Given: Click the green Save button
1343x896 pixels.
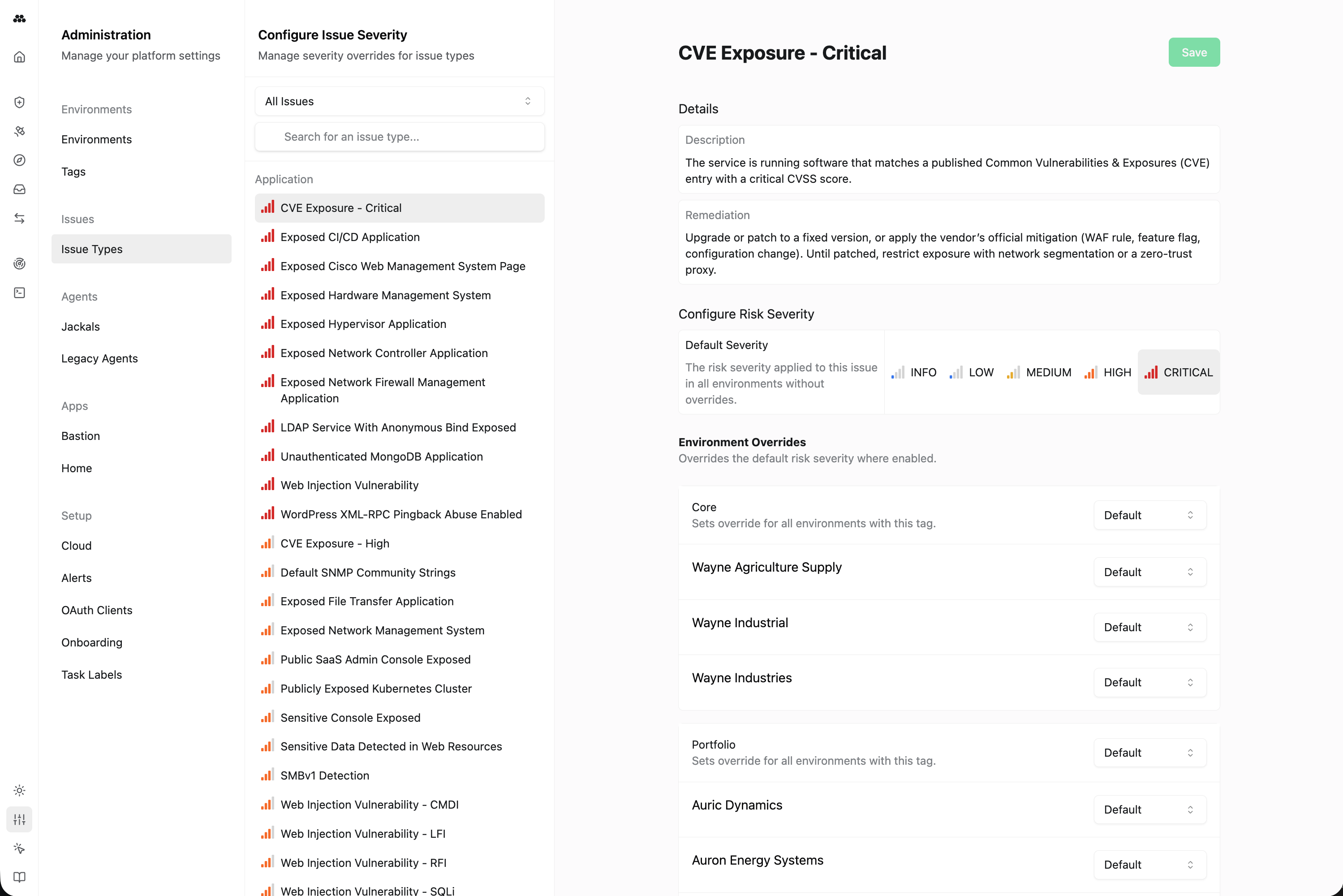Looking at the screenshot, I should (x=1193, y=52).
